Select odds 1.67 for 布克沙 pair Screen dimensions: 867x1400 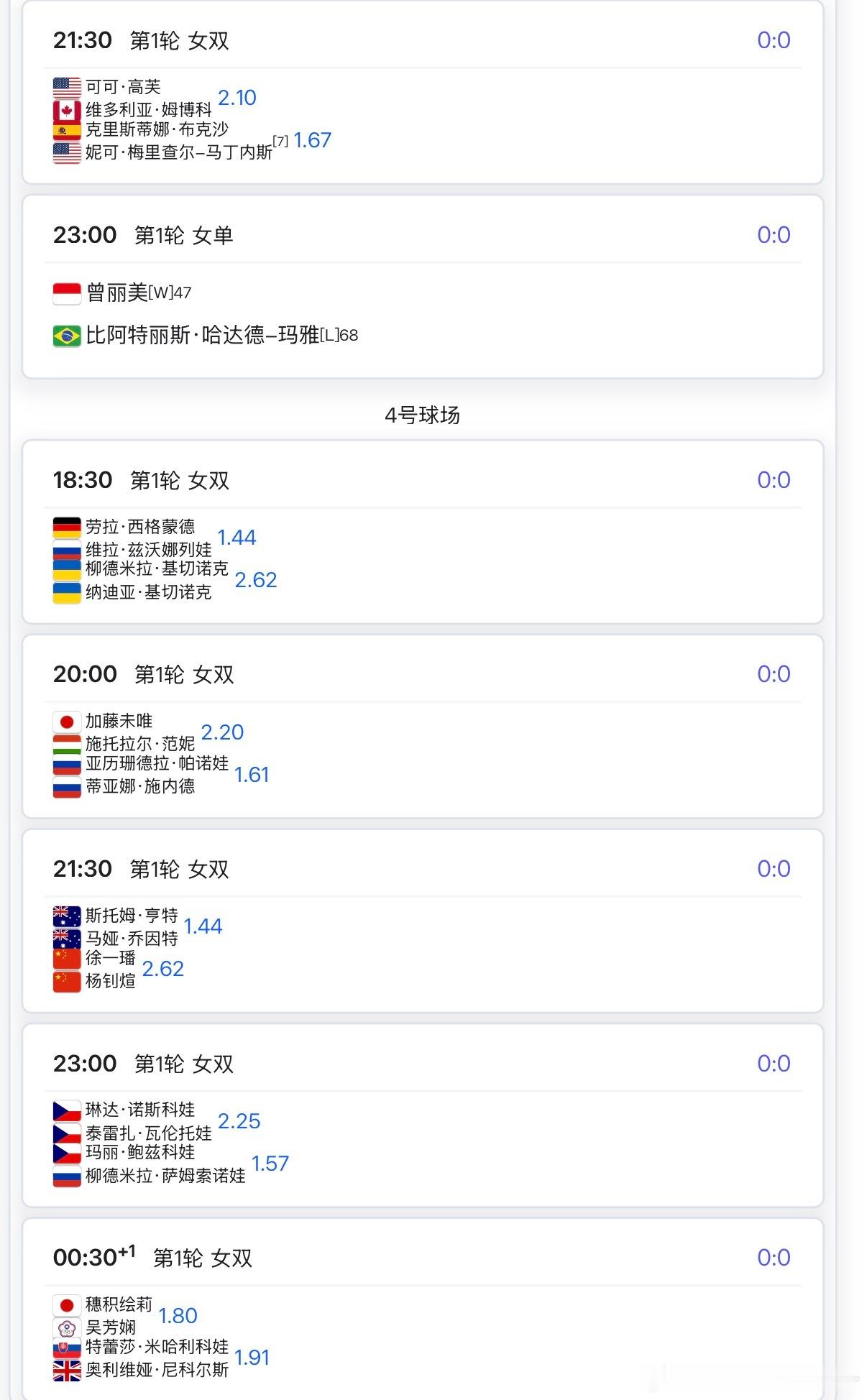[x=313, y=140]
